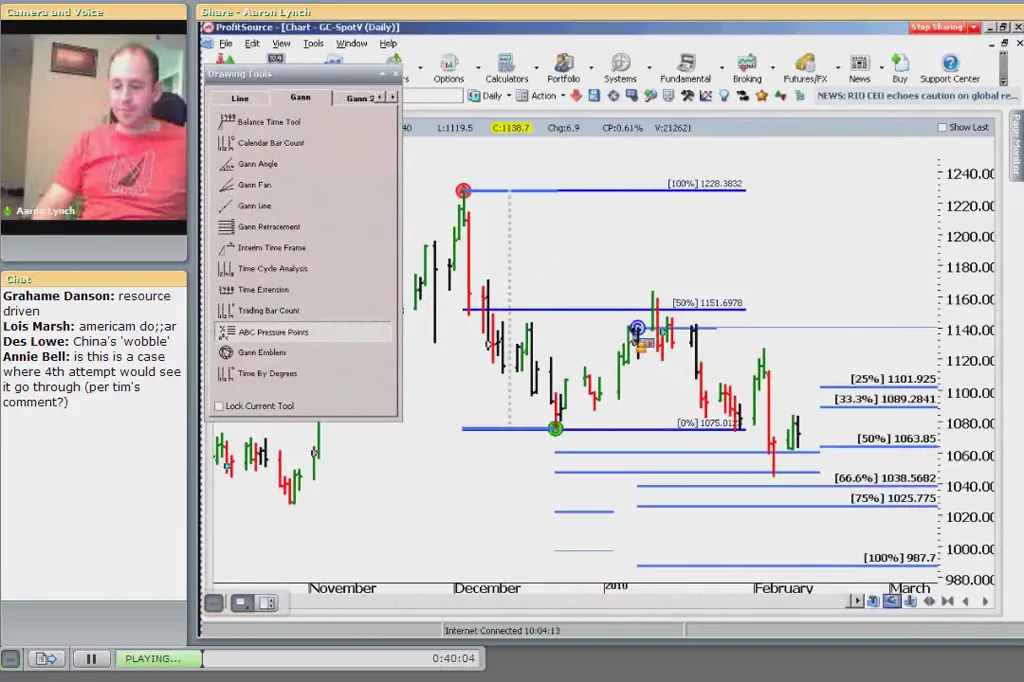Expand the Fundamental dropdown arrow
This screenshot has width=1024, height=682.
[722, 68]
